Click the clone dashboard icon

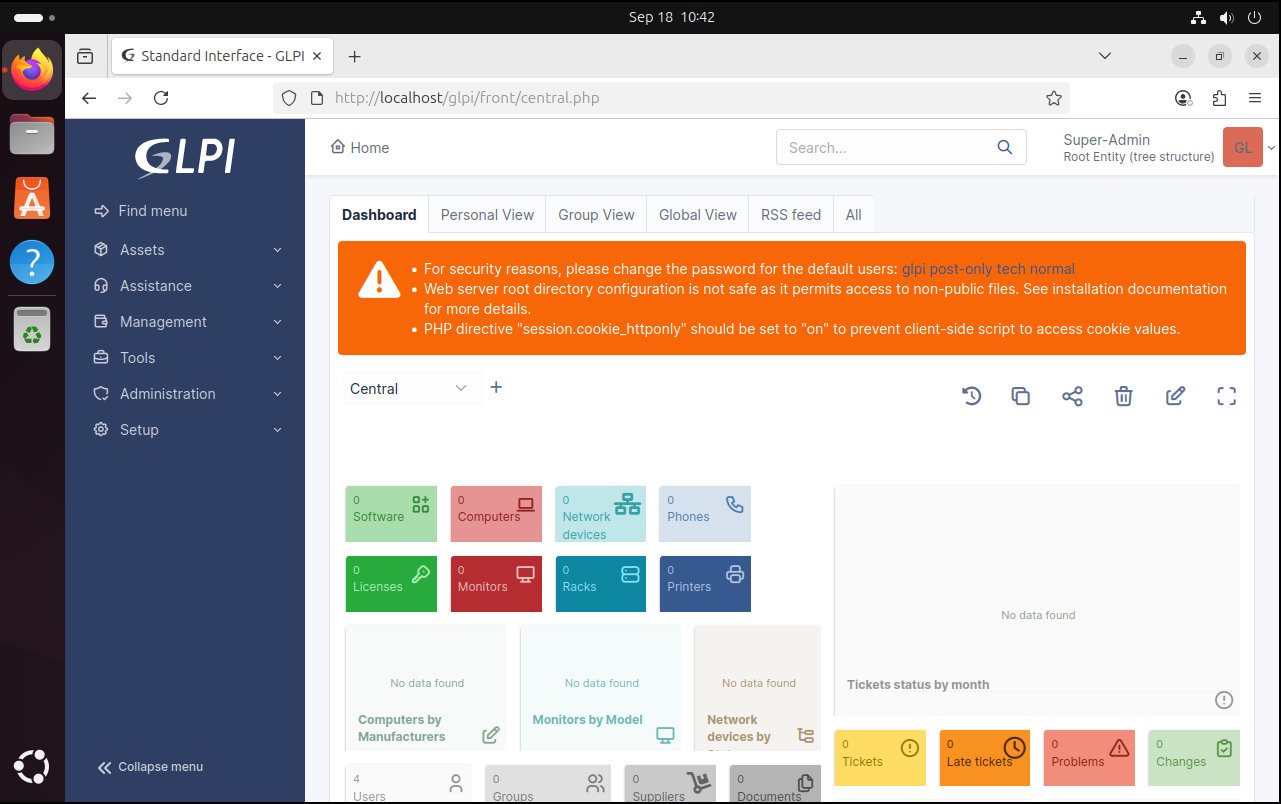(x=1020, y=396)
